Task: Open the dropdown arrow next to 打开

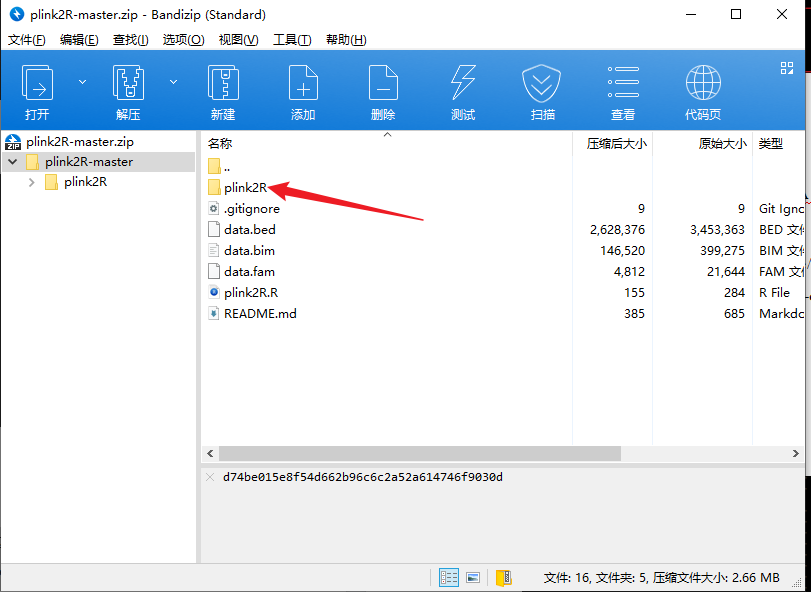Action: pyautogui.click(x=82, y=82)
